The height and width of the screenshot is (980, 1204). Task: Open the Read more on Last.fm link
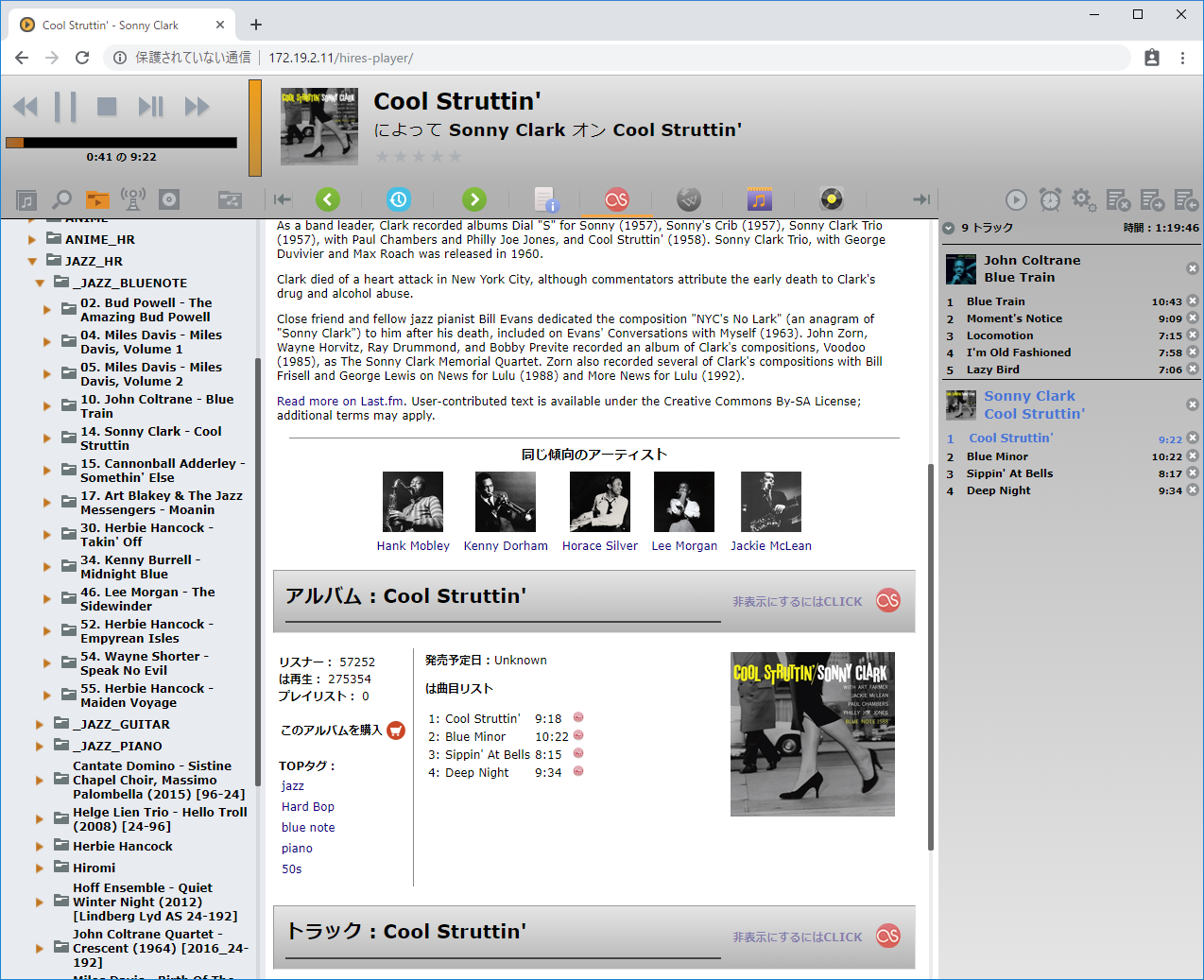pos(340,402)
